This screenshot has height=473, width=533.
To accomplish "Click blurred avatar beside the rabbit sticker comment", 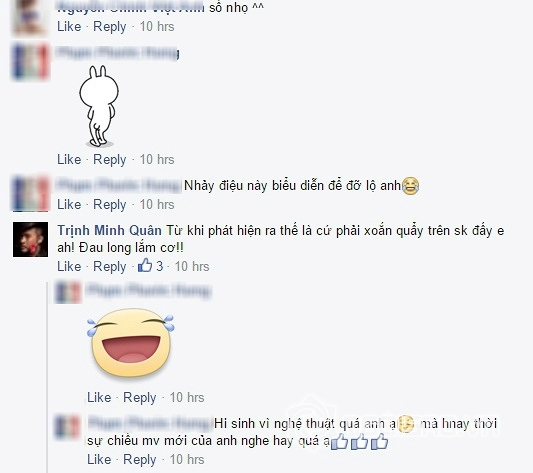I will pyautogui.click(x=30, y=61).
